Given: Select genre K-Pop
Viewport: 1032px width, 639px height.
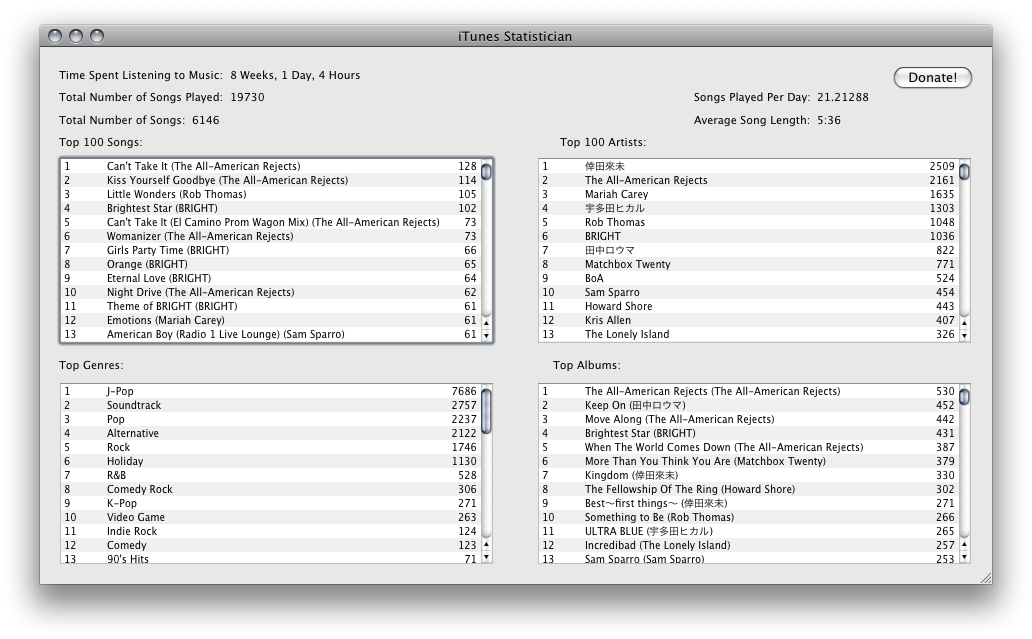Looking at the screenshot, I should pos(271,503).
